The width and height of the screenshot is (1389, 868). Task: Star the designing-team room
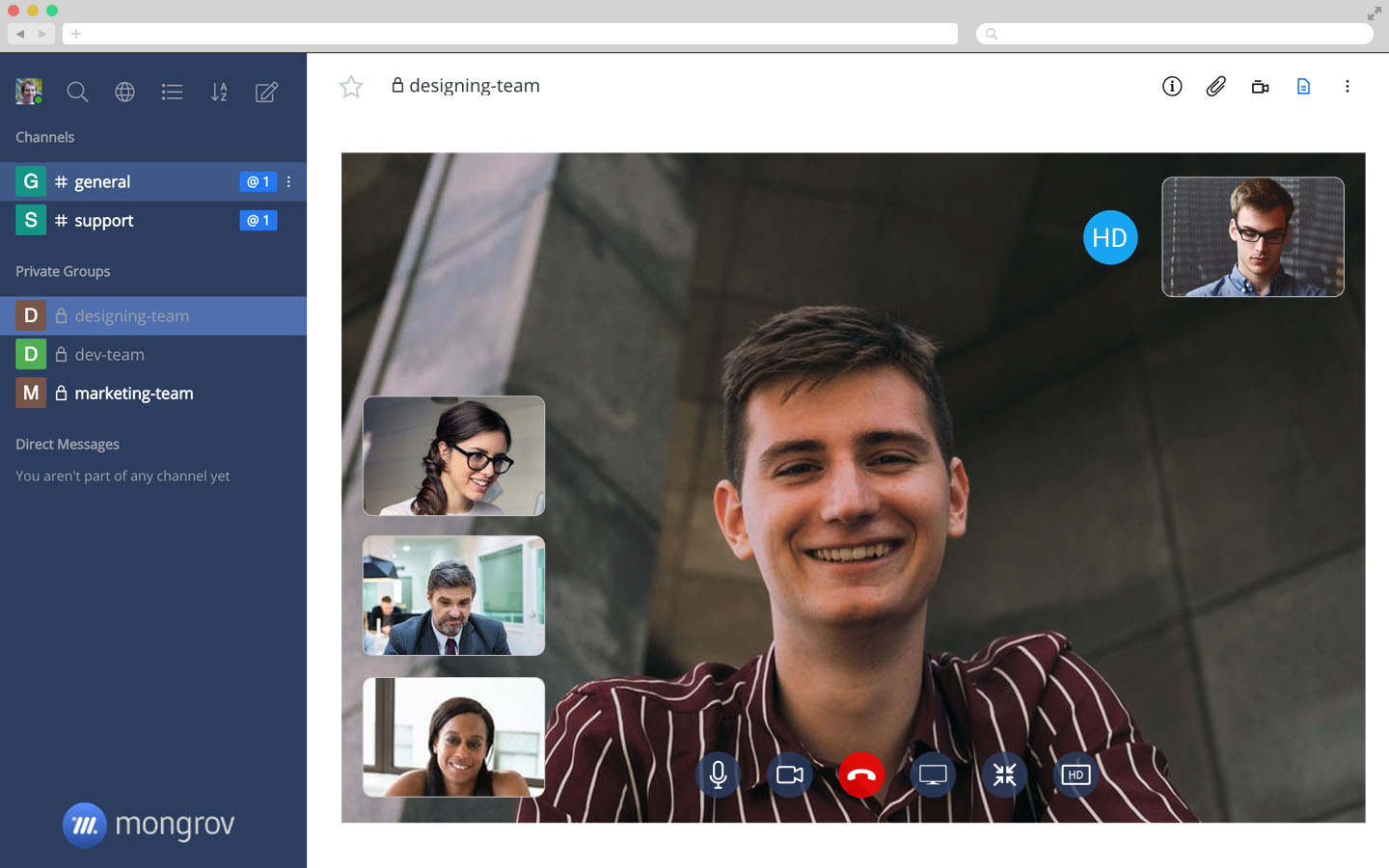[351, 87]
